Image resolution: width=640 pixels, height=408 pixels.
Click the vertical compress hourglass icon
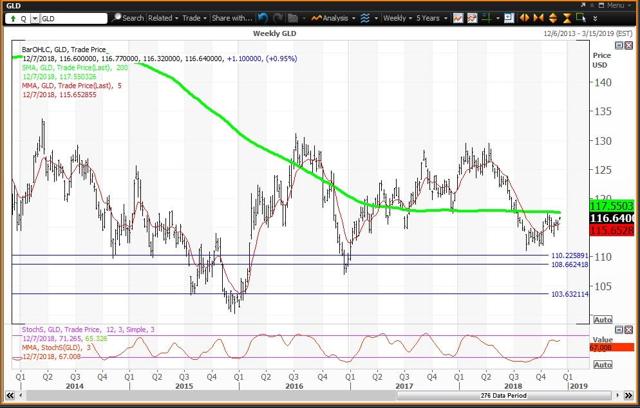pos(567,18)
